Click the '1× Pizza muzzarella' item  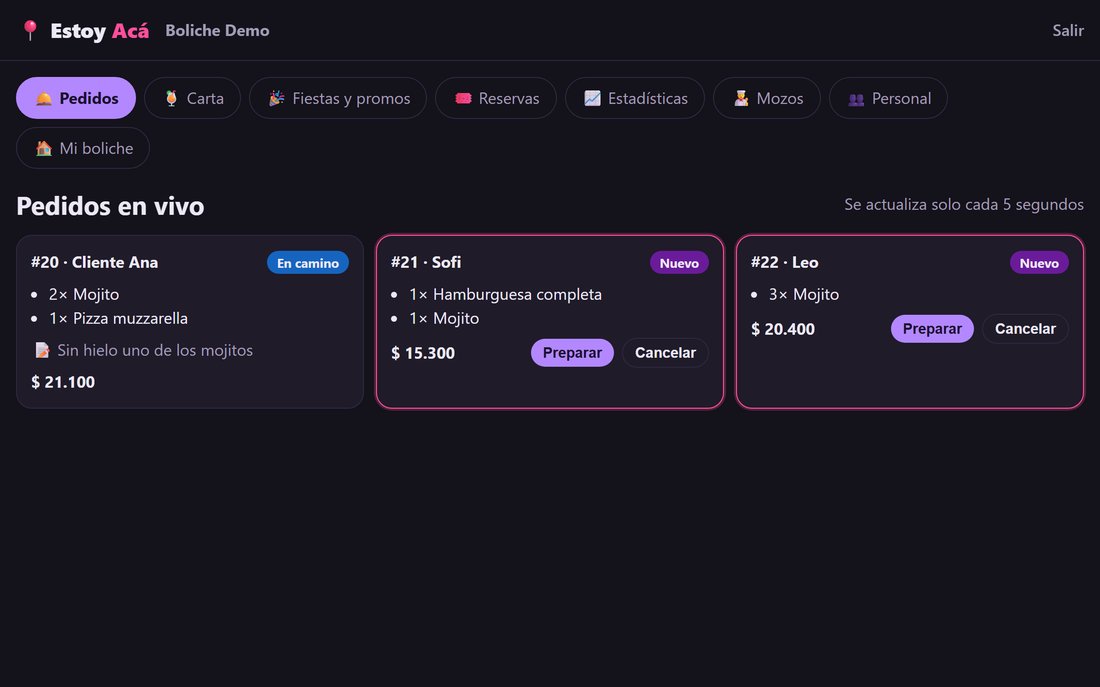pyautogui.click(x=119, y=318)
